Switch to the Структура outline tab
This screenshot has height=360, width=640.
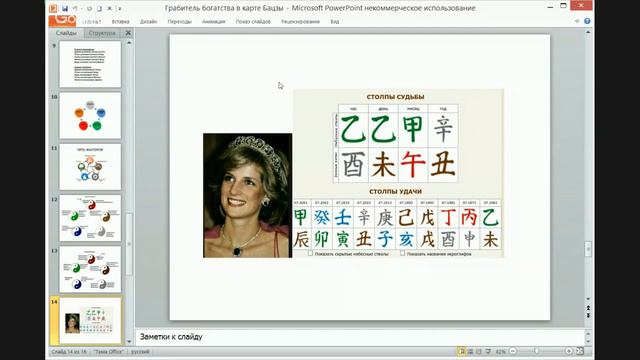[102, 33]
